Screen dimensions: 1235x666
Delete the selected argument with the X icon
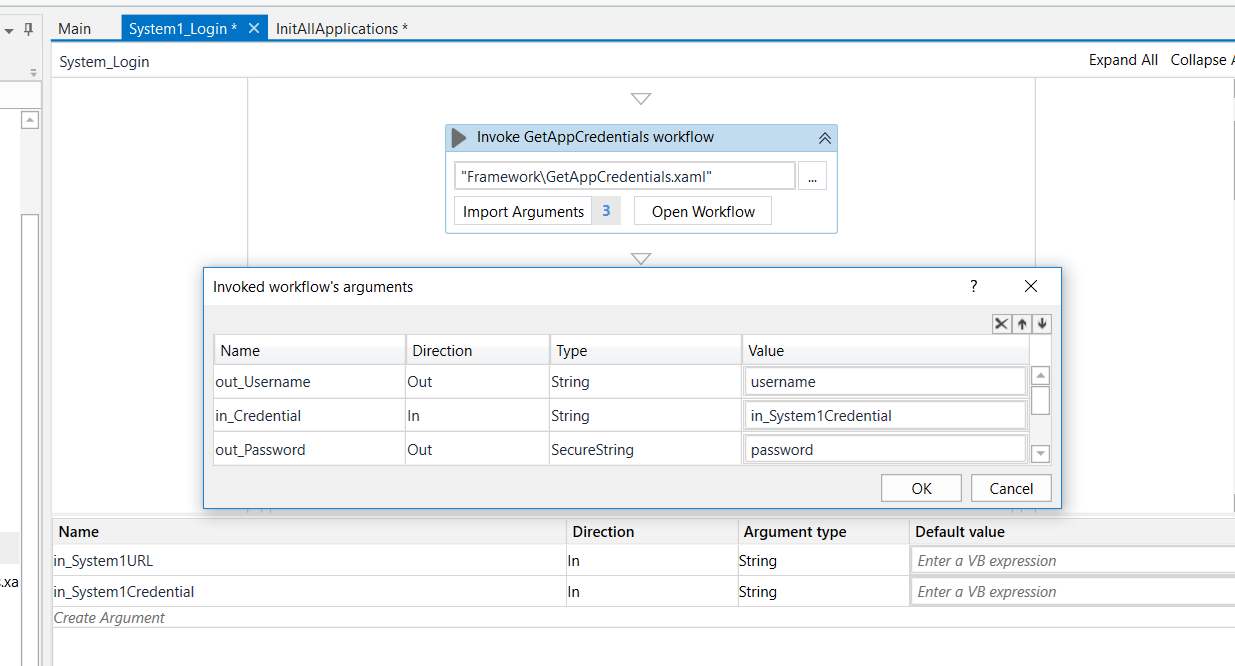click(x=1001, y=324)
